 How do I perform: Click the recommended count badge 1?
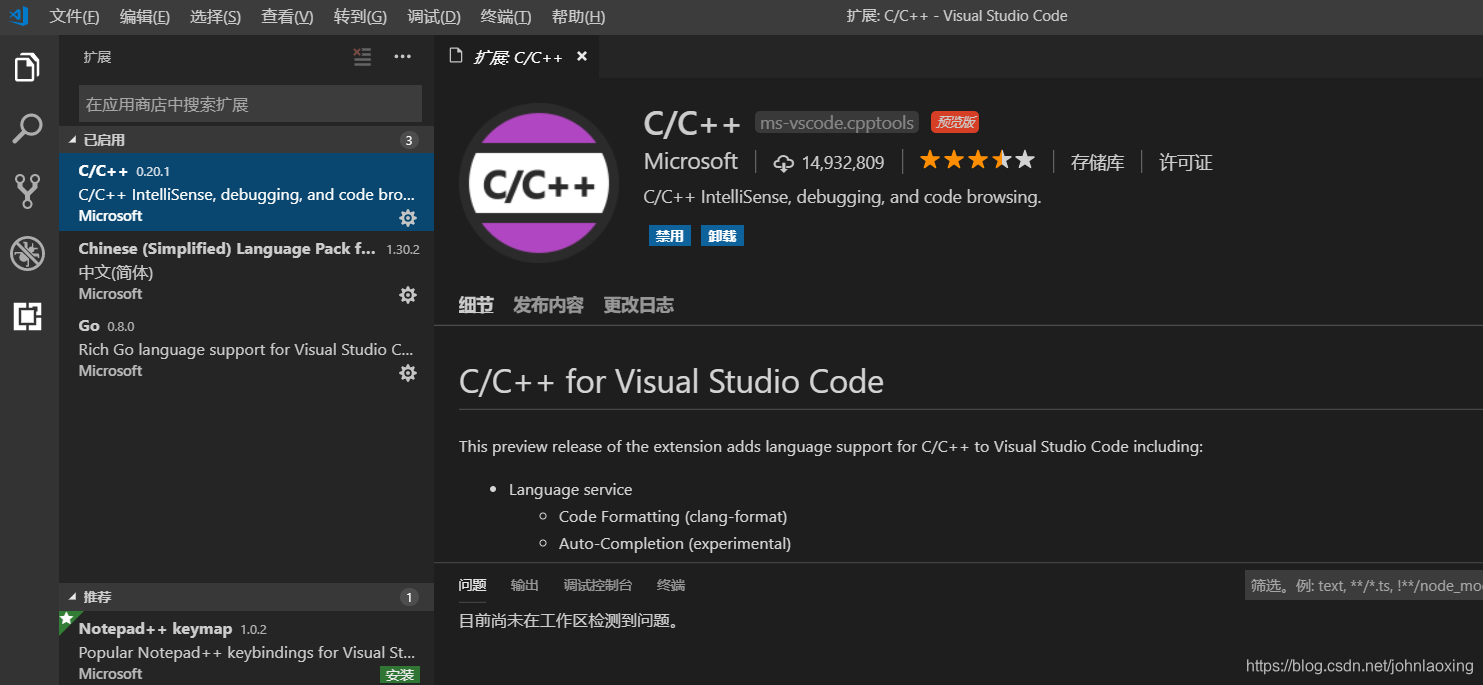tap(408, 597)
